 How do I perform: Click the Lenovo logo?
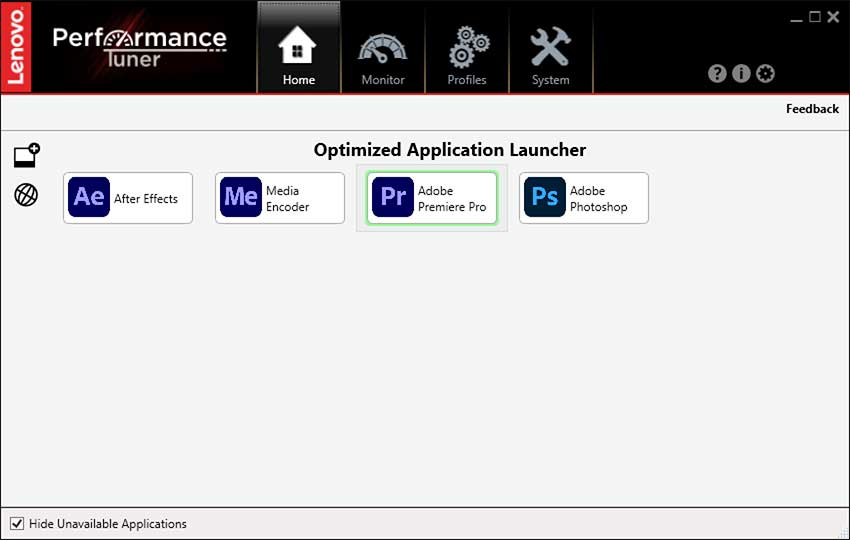click(16, 47)
